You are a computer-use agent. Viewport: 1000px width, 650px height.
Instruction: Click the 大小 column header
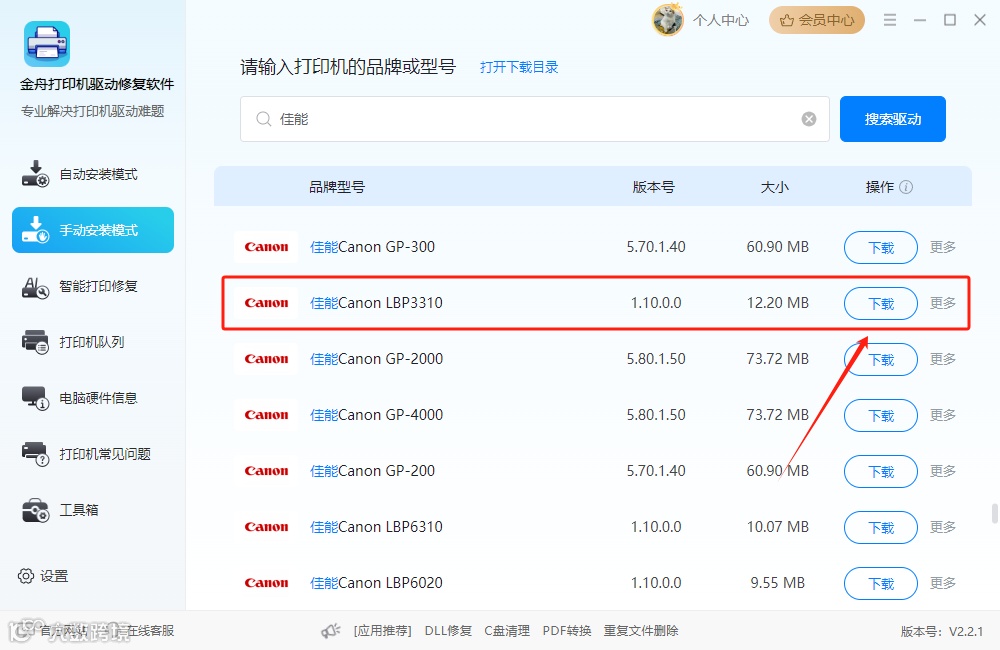[775, 187]
